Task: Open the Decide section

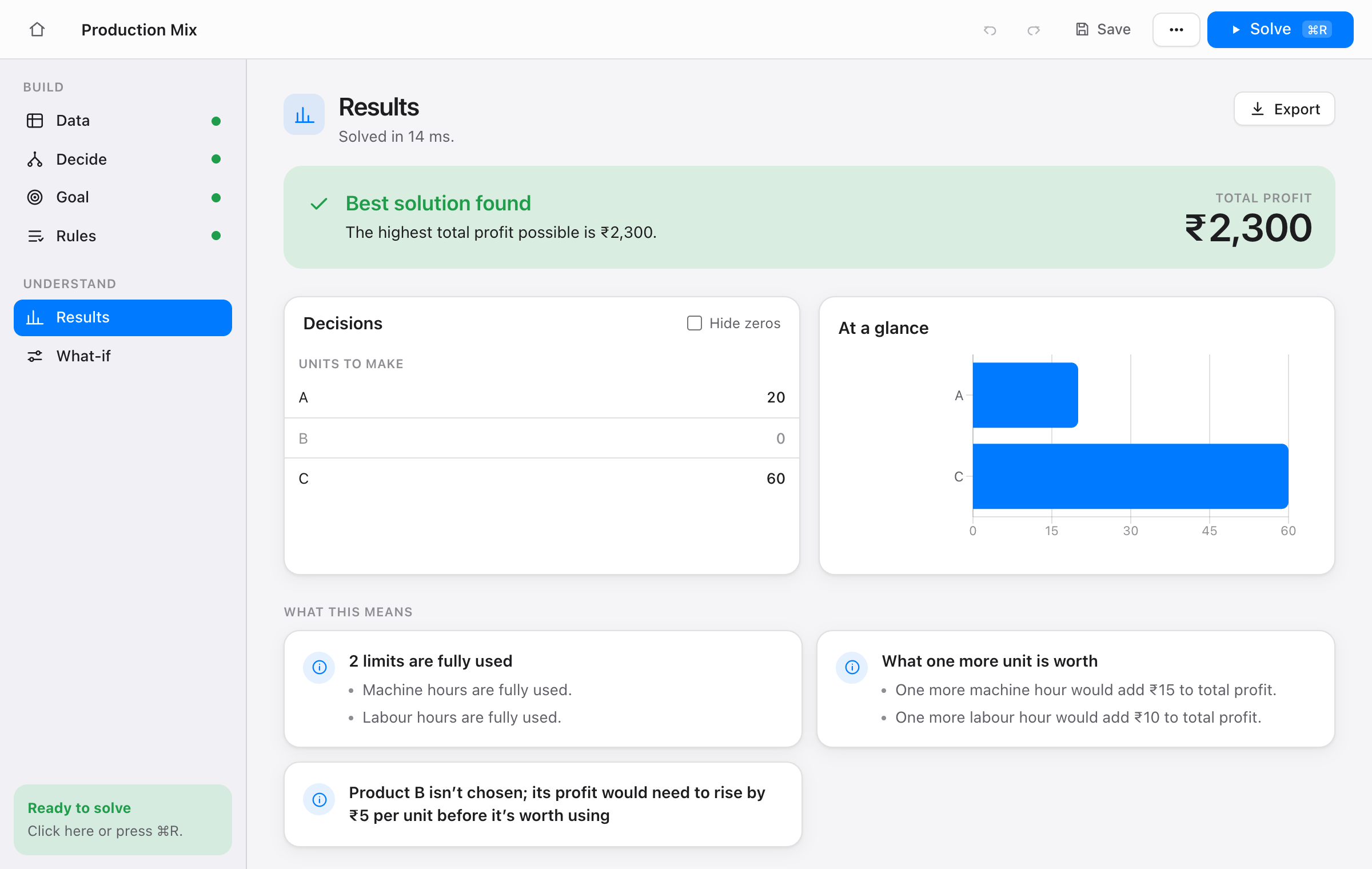Action: pos(123,159)
